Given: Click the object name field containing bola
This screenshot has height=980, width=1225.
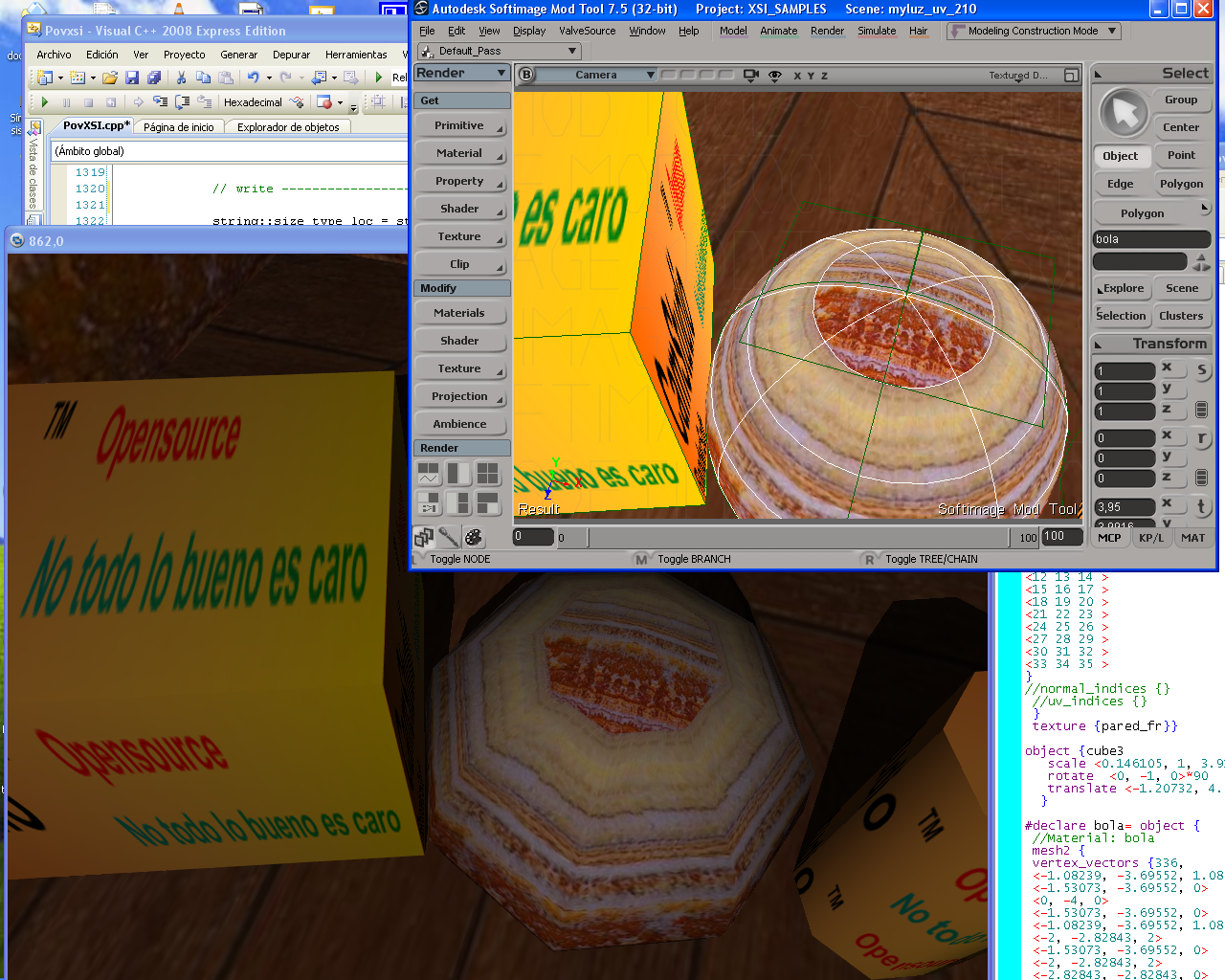Looking at the screenshot, I should coord(1152,239).
